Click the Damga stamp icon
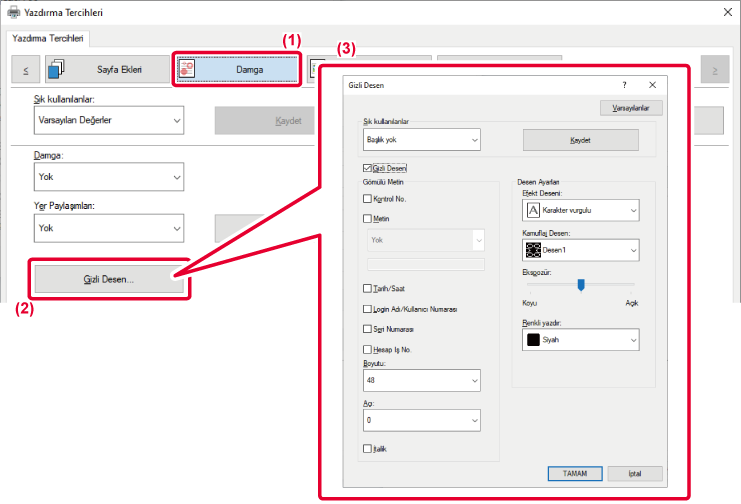This screenshot has height=504, width=741. pos(188,70)
